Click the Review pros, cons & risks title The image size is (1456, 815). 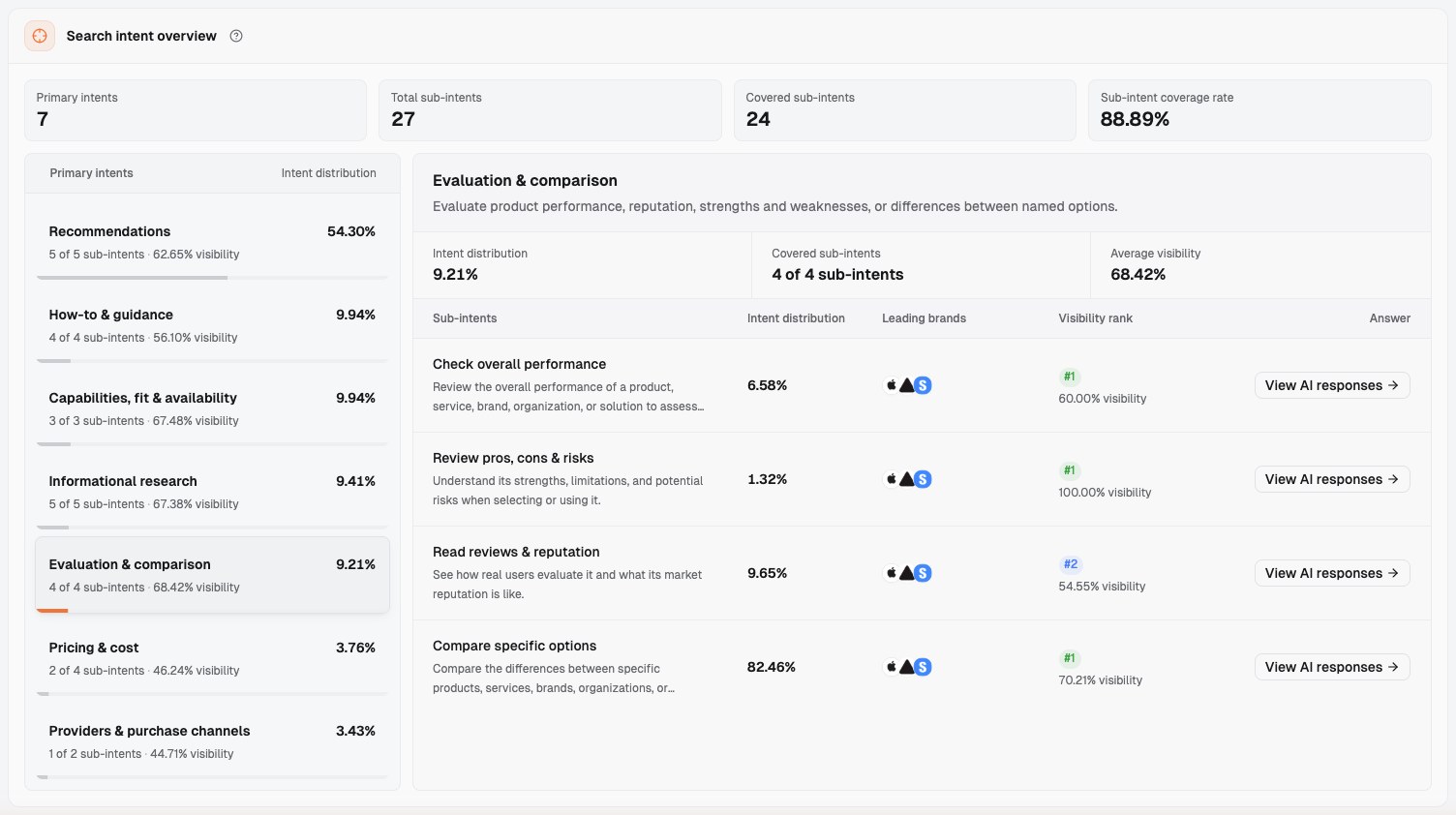[513, 458]
